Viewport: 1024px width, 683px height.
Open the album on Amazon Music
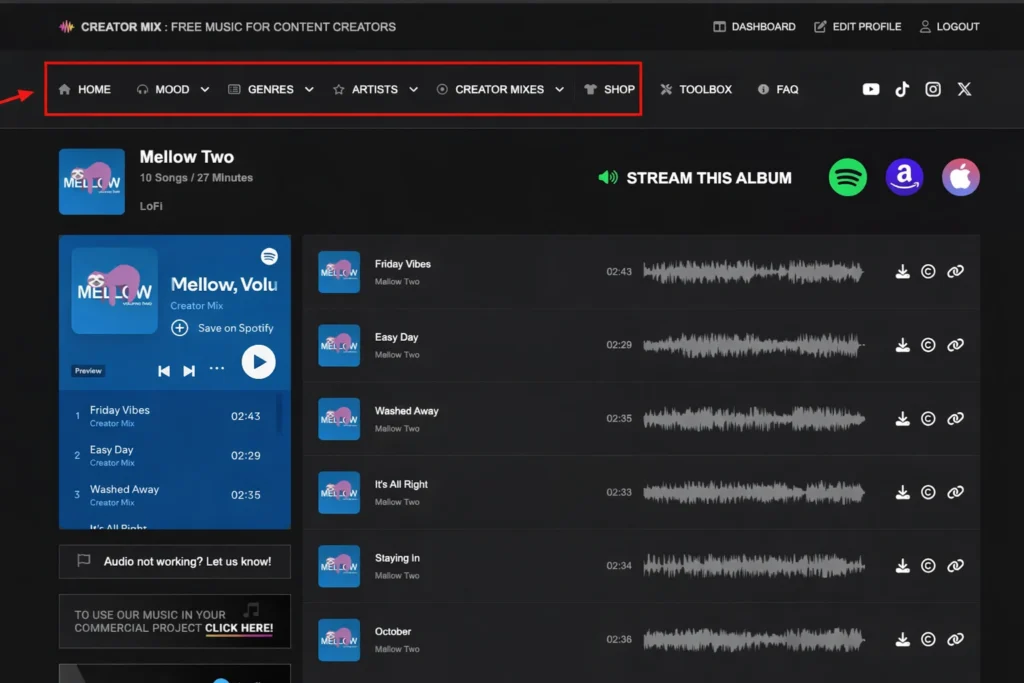click(904, 177)
